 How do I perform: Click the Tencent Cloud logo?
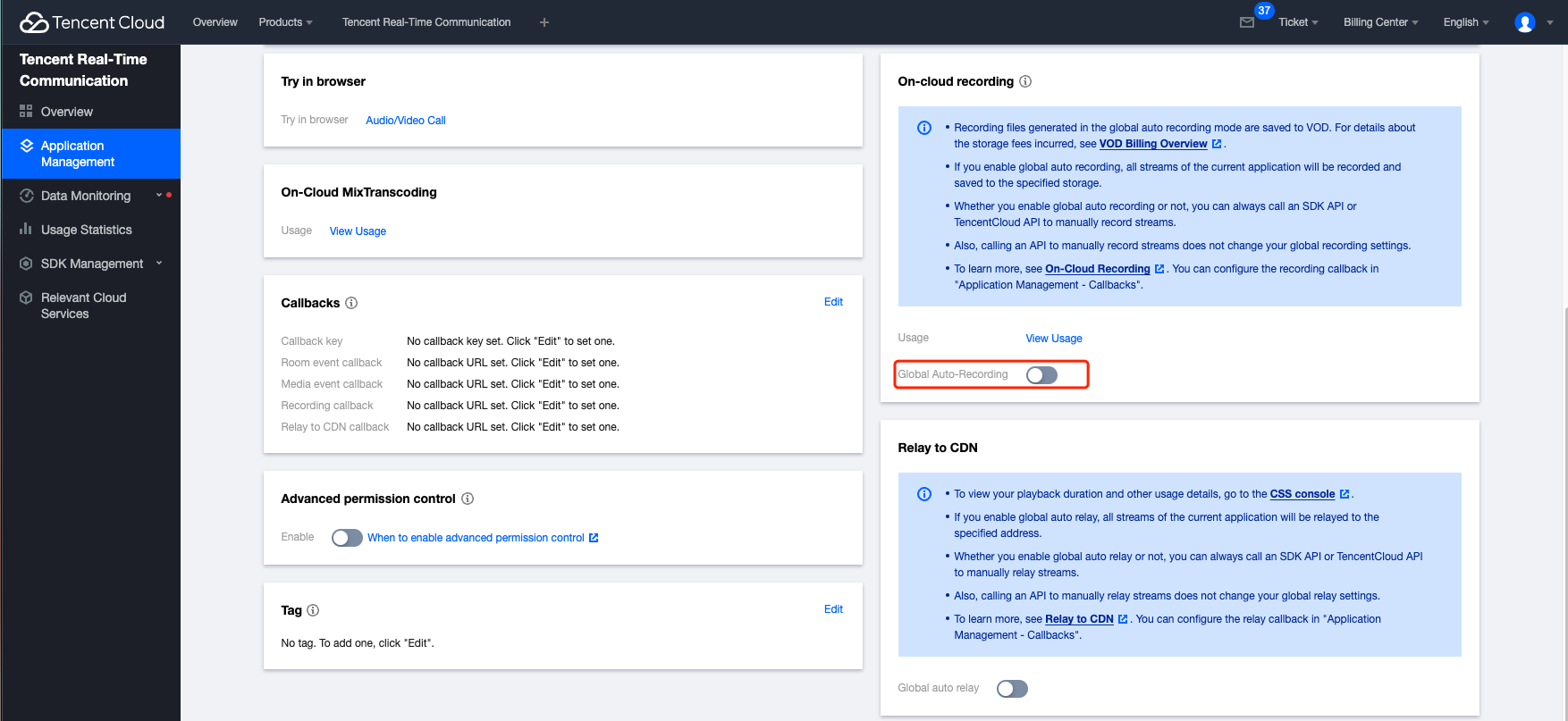(92, 22)
